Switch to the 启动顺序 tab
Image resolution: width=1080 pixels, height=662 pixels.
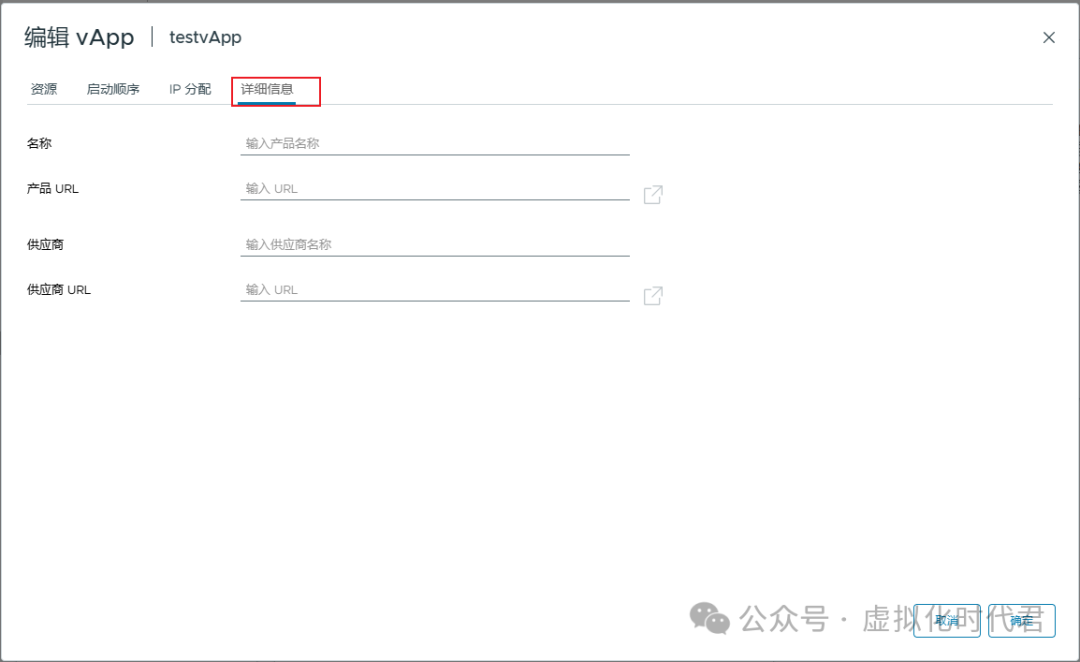pos(113,89)
